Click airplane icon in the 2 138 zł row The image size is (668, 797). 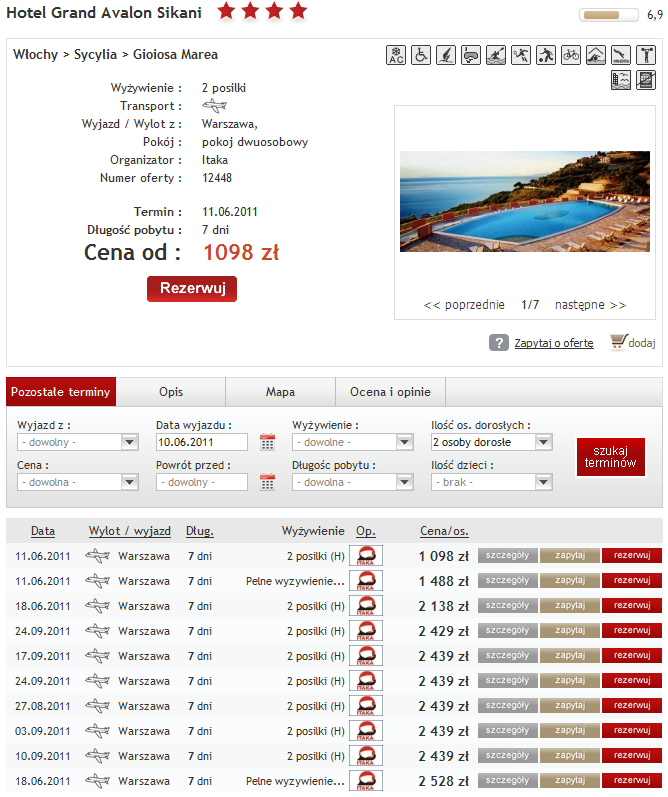[x=98, y=606]
